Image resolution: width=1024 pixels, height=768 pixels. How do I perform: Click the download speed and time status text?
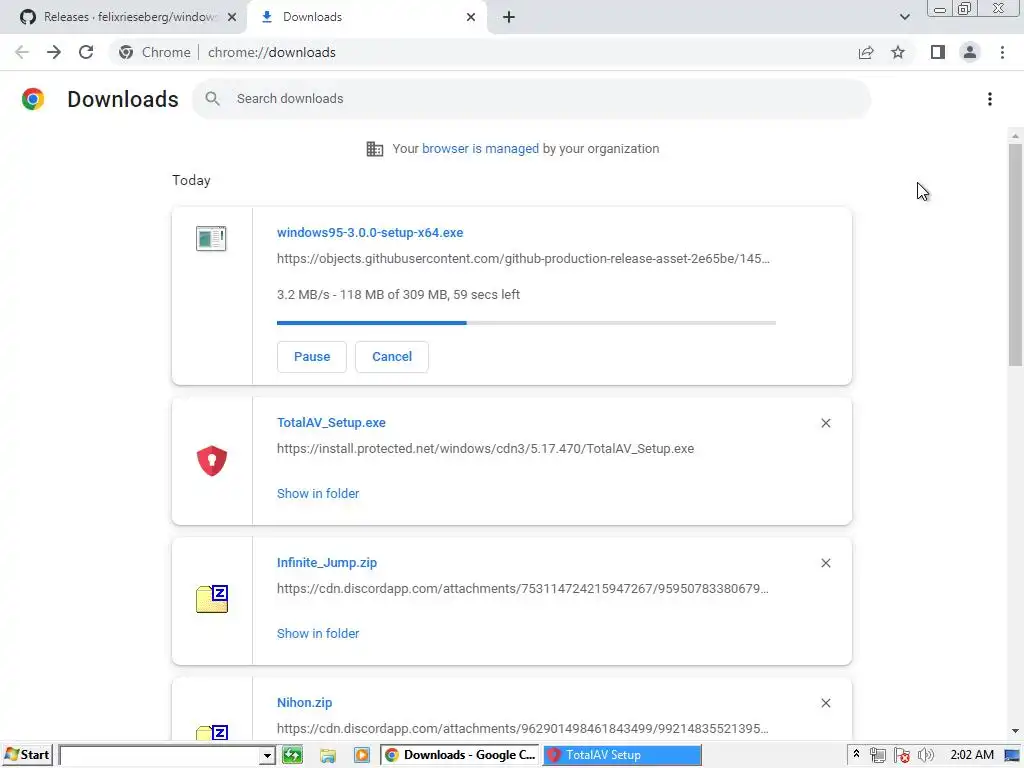point(398,295)
